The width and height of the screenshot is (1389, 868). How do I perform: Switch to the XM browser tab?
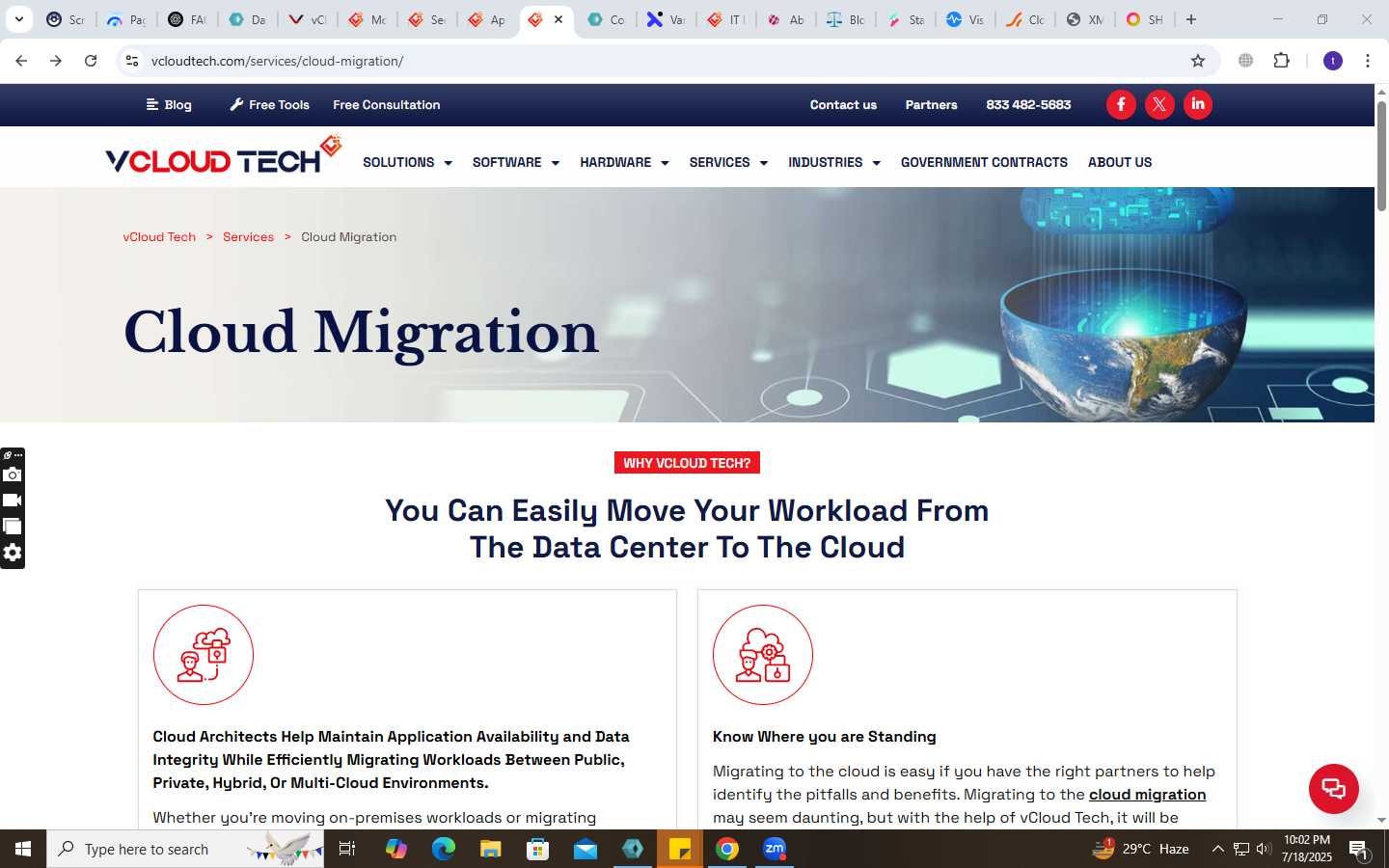point(1085,19)
